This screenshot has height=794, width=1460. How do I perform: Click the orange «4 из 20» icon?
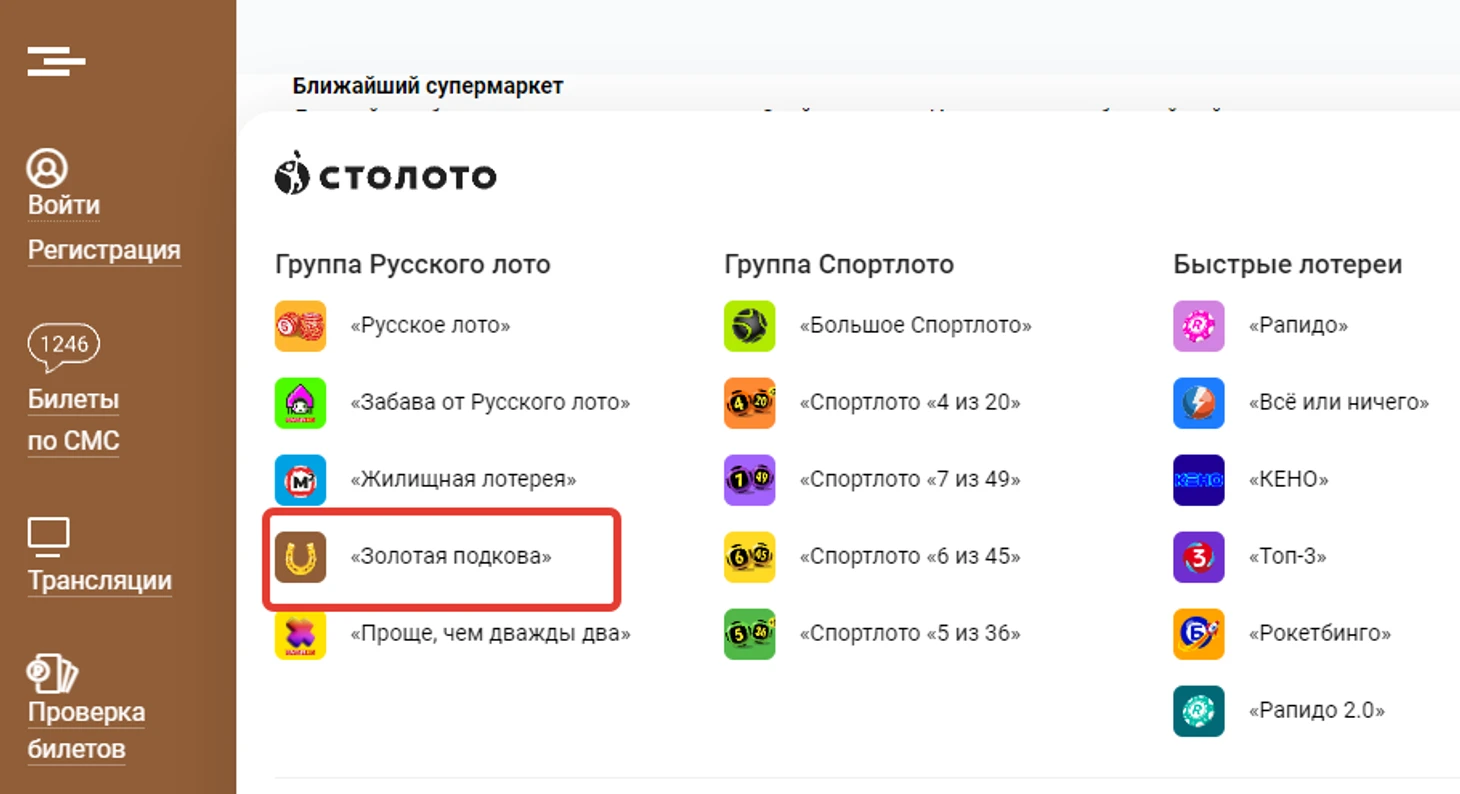pos(749,403)
